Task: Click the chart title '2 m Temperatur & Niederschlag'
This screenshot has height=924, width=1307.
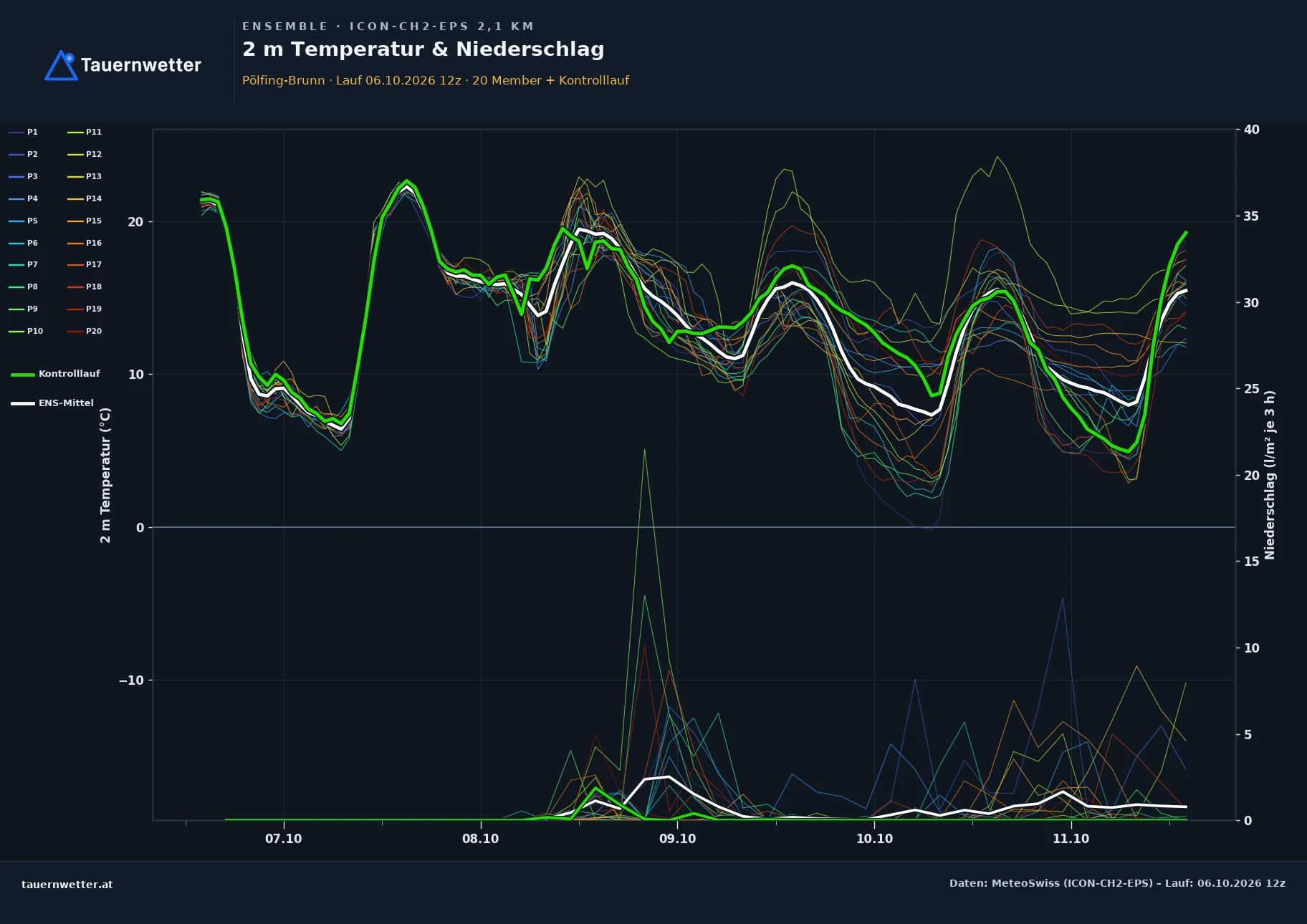Action: (423, 49)
